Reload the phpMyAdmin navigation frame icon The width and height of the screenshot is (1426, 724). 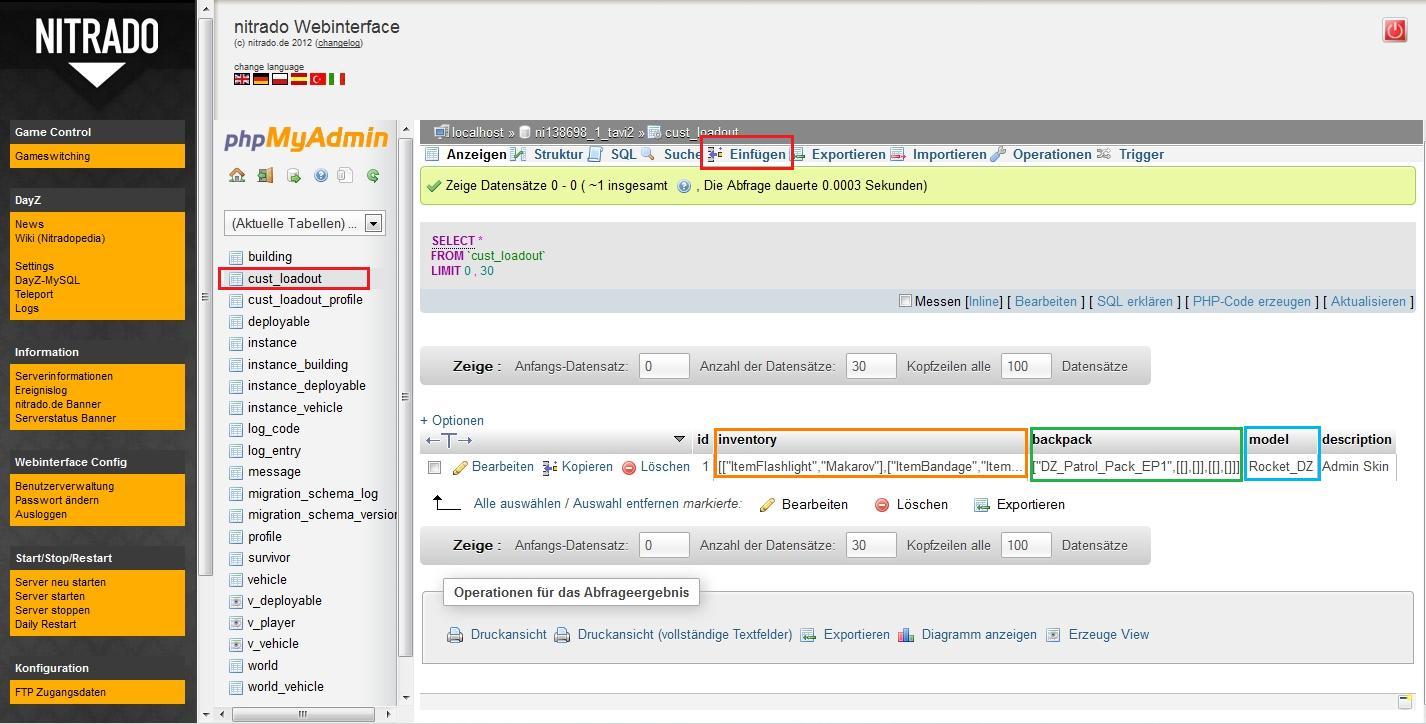pyautogui.click(x=373, y=175)
